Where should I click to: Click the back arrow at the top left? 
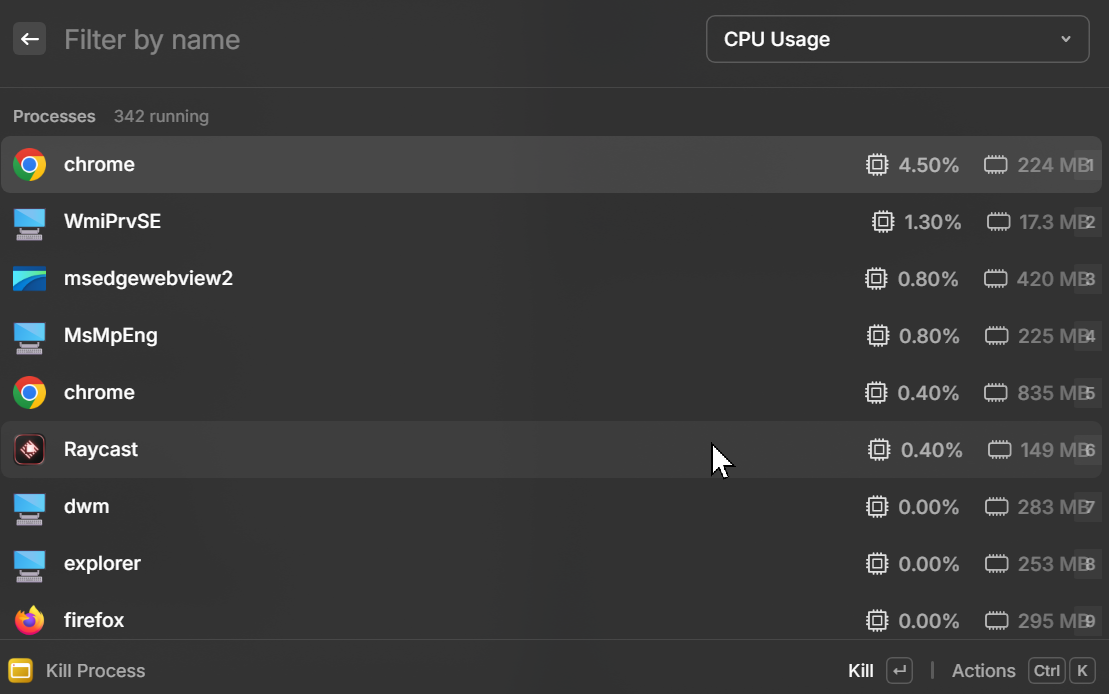tap(29, 38)
